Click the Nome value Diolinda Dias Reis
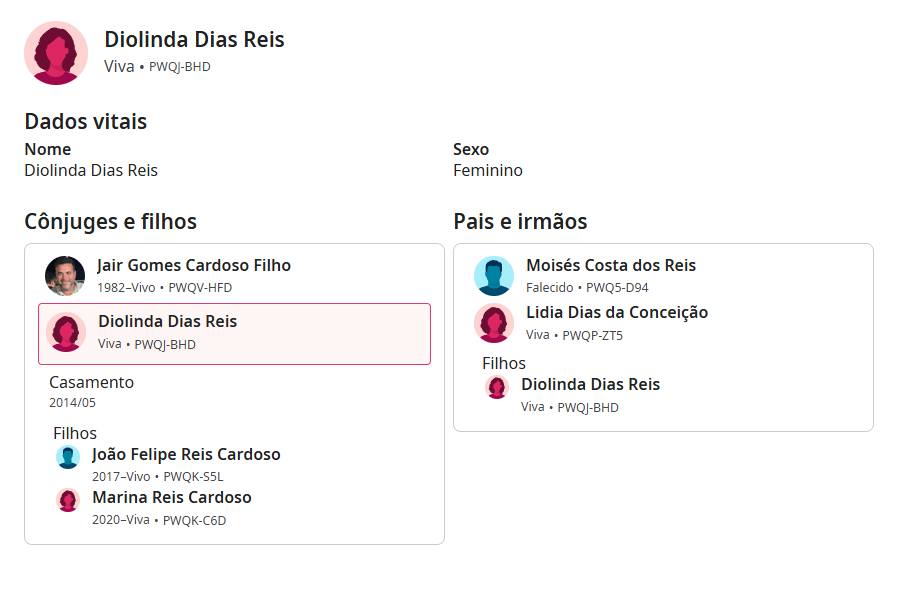 [91, 170]
